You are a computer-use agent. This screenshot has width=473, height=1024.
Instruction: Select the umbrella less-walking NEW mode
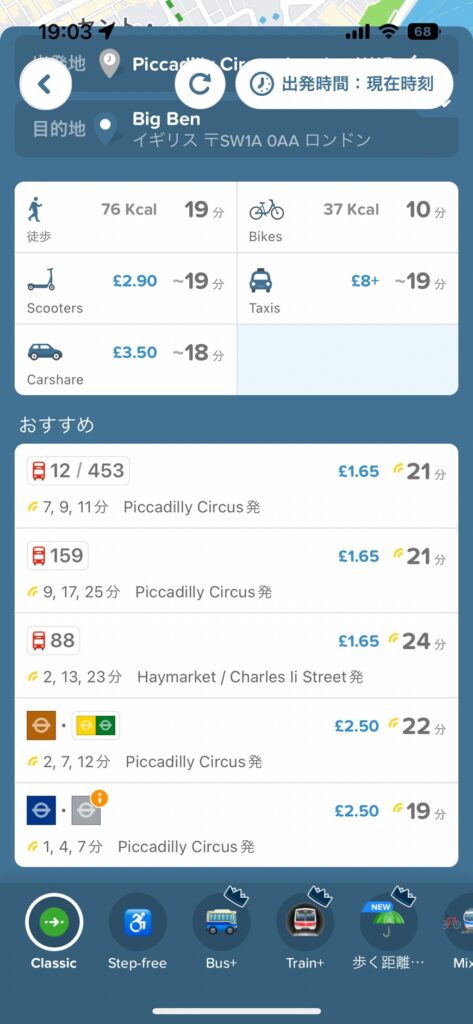click(389, 931)
